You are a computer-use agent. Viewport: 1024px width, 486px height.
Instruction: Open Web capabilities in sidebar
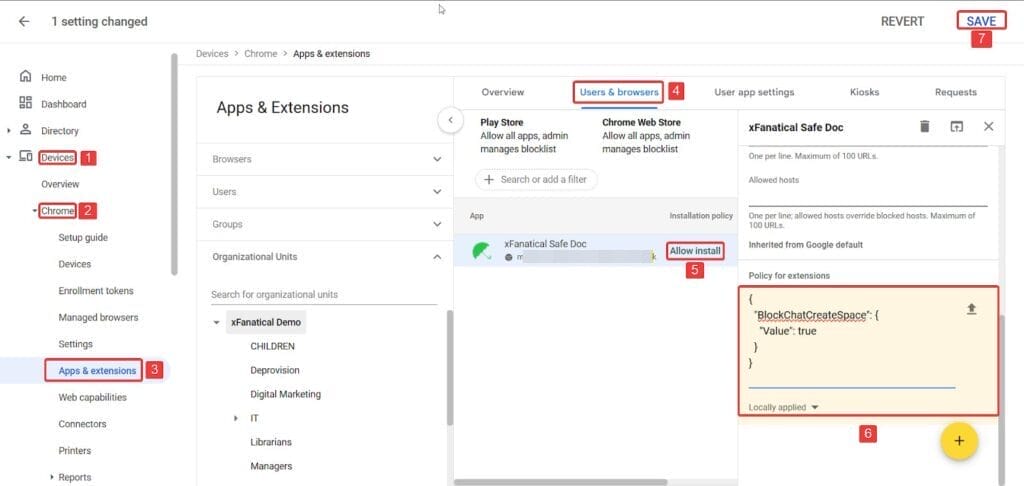coord(92,397)
